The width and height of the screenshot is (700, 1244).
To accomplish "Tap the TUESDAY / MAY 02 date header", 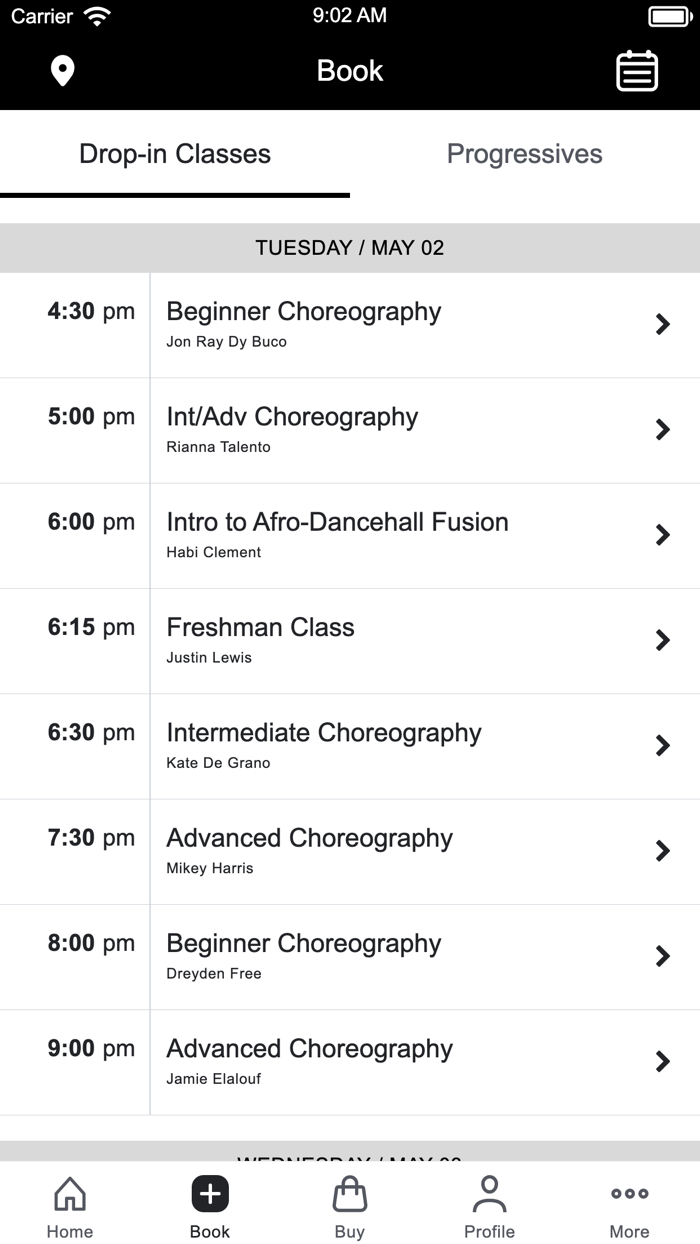I will click(350, 247).
